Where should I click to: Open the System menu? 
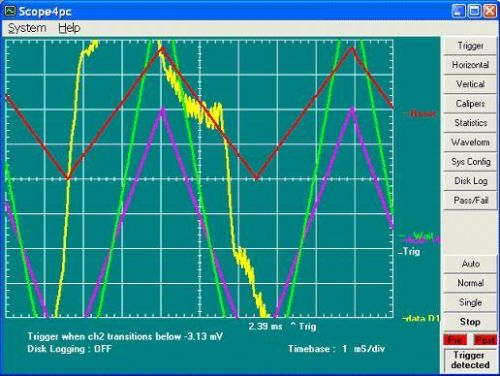click(x=27, y=28)
